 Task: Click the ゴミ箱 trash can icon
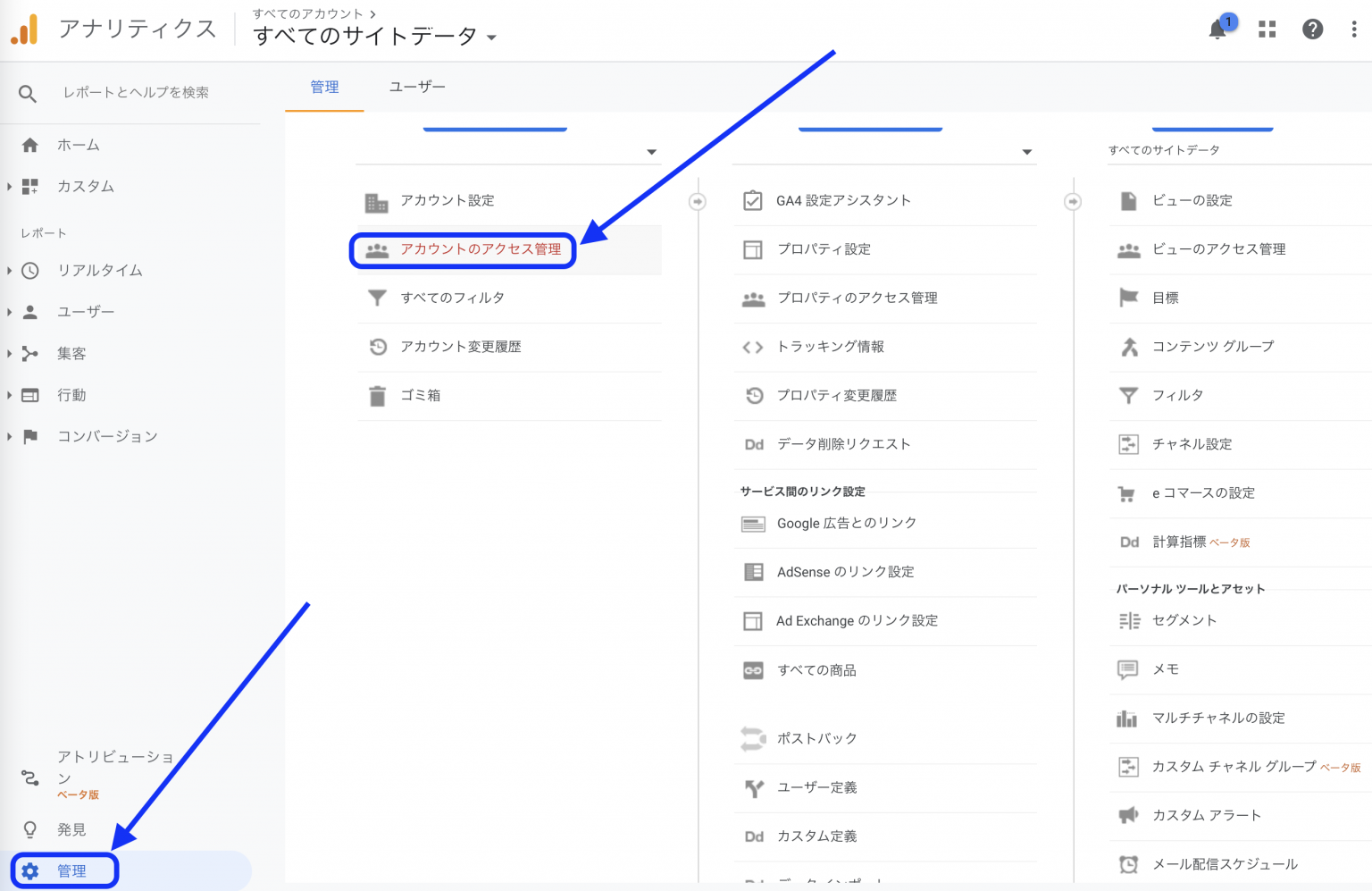tap(378, 396)
